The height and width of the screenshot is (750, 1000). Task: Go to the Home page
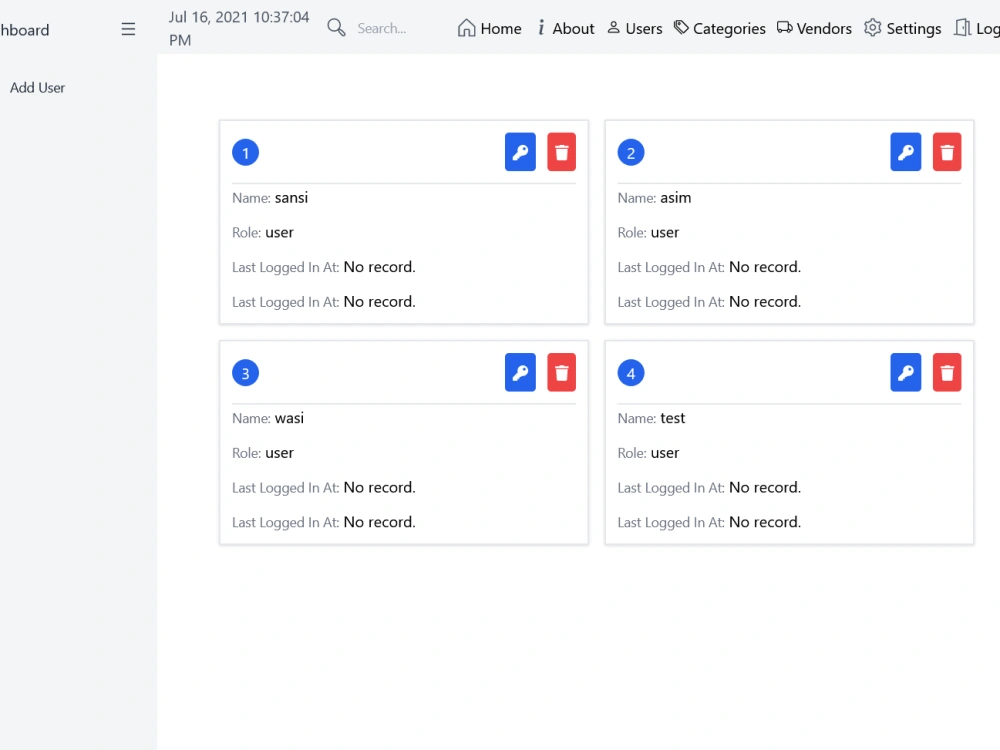[x=489, y=29]
